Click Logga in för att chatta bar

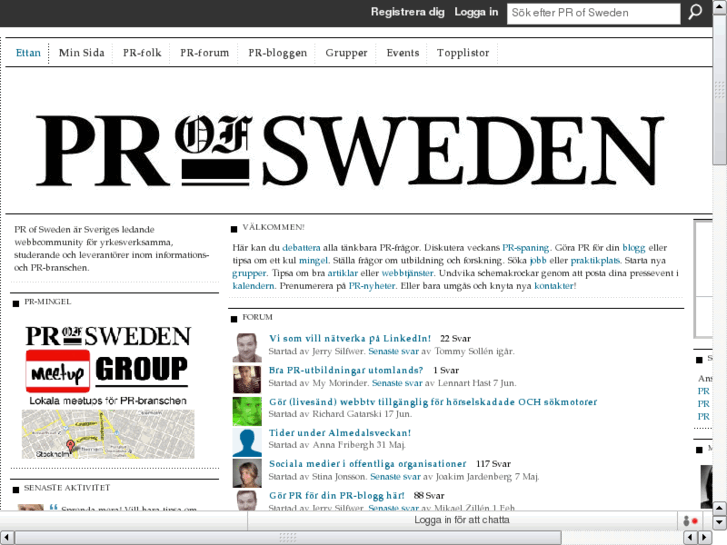462,520
